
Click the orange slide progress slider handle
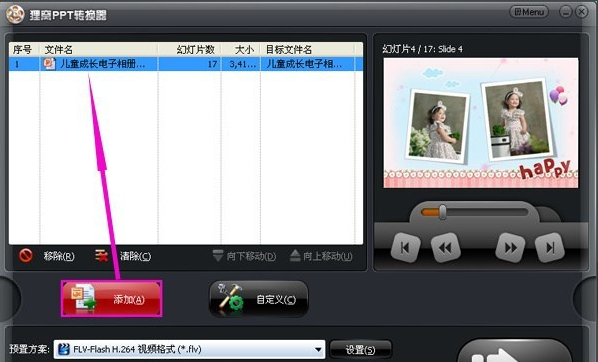(x=442, y=212)
